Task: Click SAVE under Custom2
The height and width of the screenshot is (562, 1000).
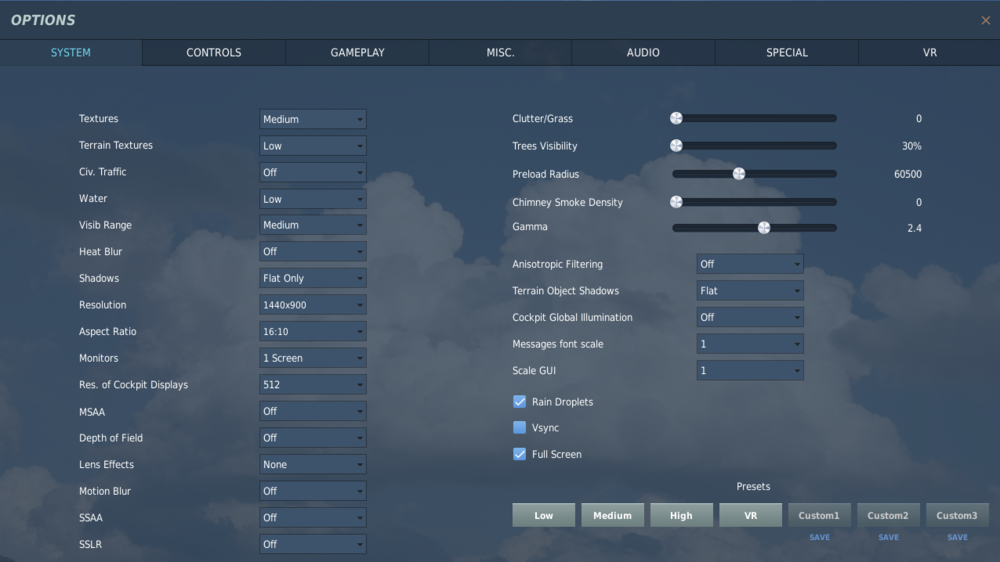Action: tap(888, 537)
